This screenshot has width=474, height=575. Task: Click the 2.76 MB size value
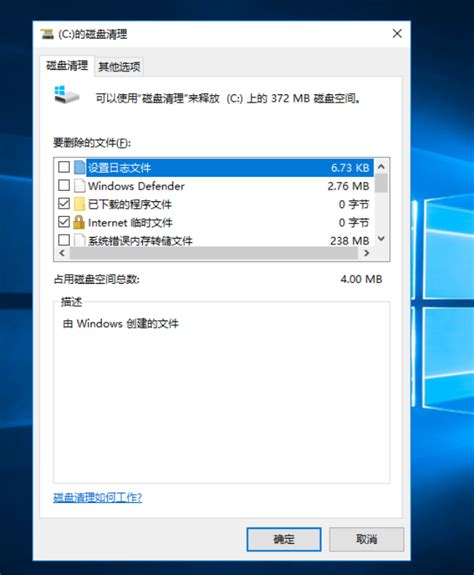tap(348, 186)
